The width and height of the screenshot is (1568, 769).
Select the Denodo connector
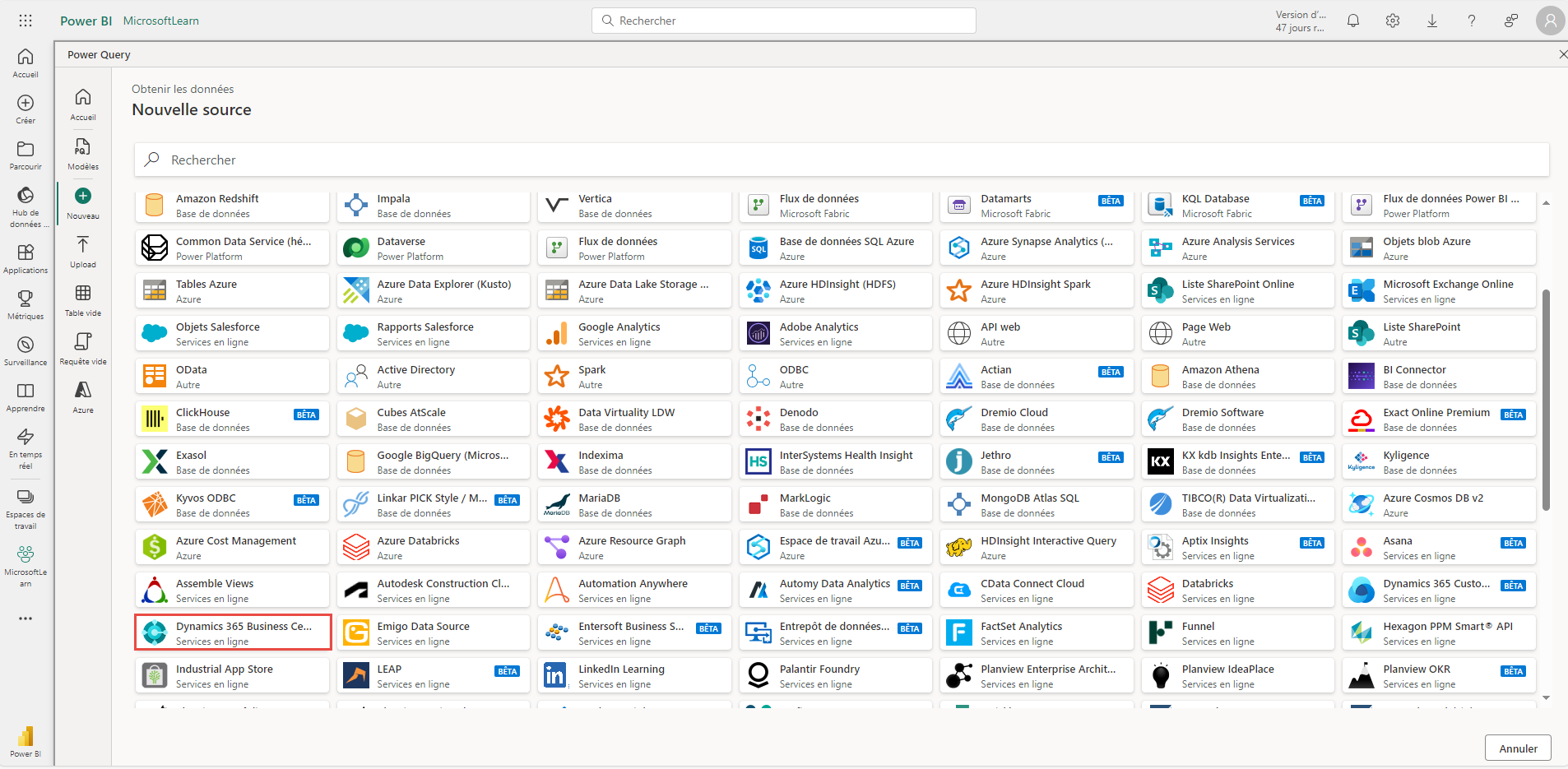(x=836, y=419)
